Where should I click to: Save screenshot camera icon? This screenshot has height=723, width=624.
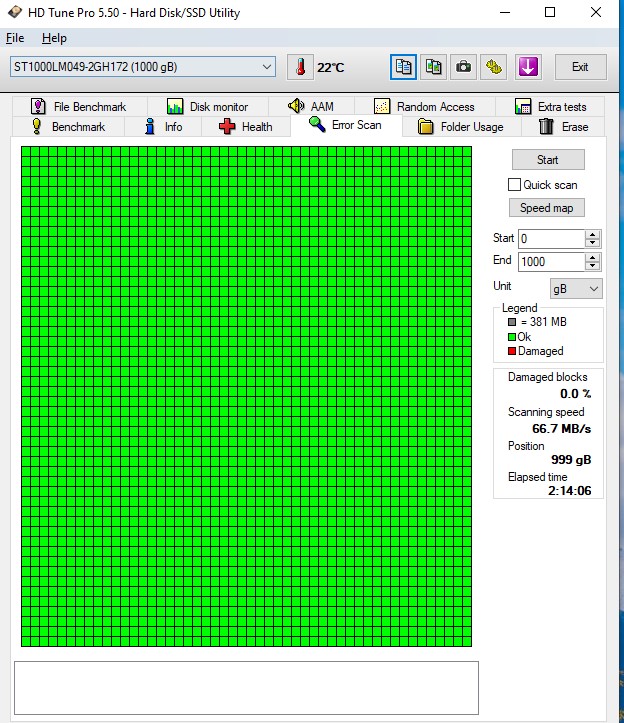[463, 67]
